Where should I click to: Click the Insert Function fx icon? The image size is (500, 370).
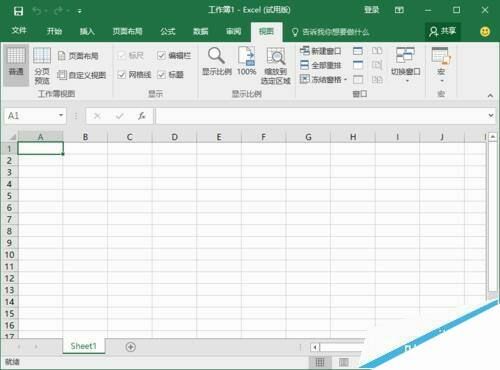tap(142, 116)
